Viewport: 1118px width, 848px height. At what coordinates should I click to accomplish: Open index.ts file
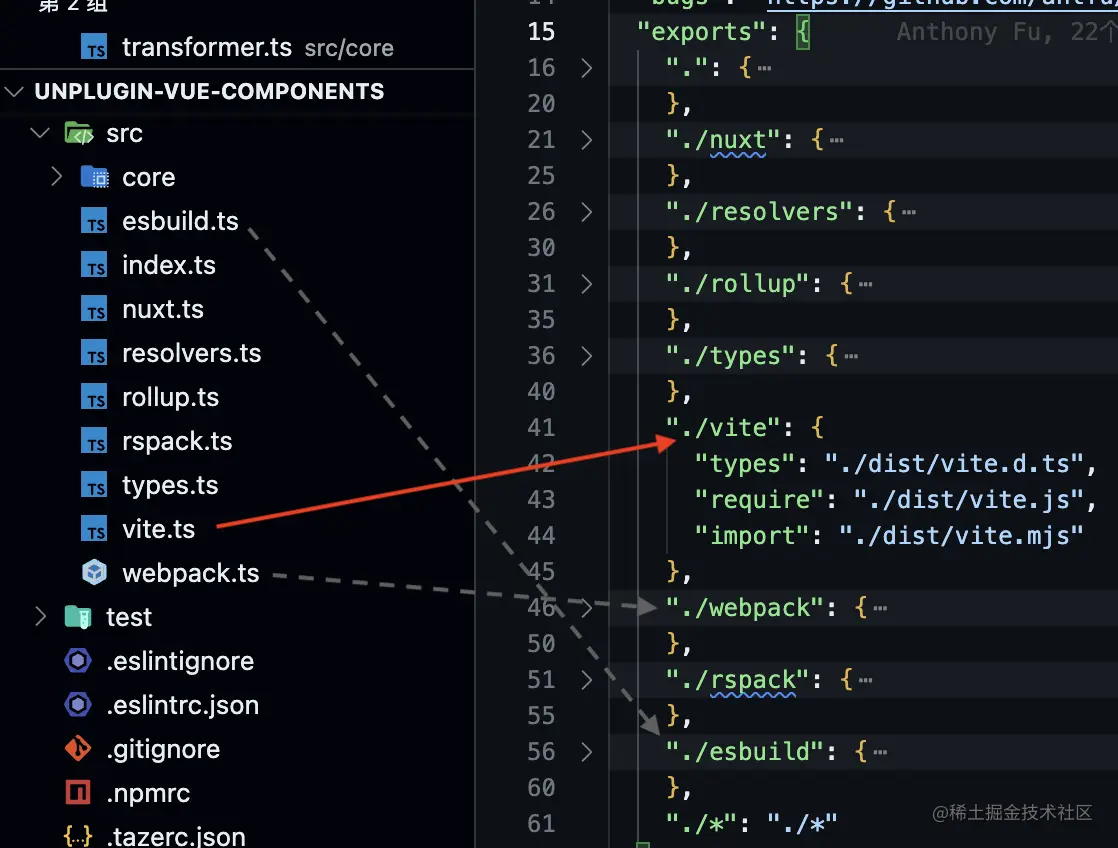169,265
